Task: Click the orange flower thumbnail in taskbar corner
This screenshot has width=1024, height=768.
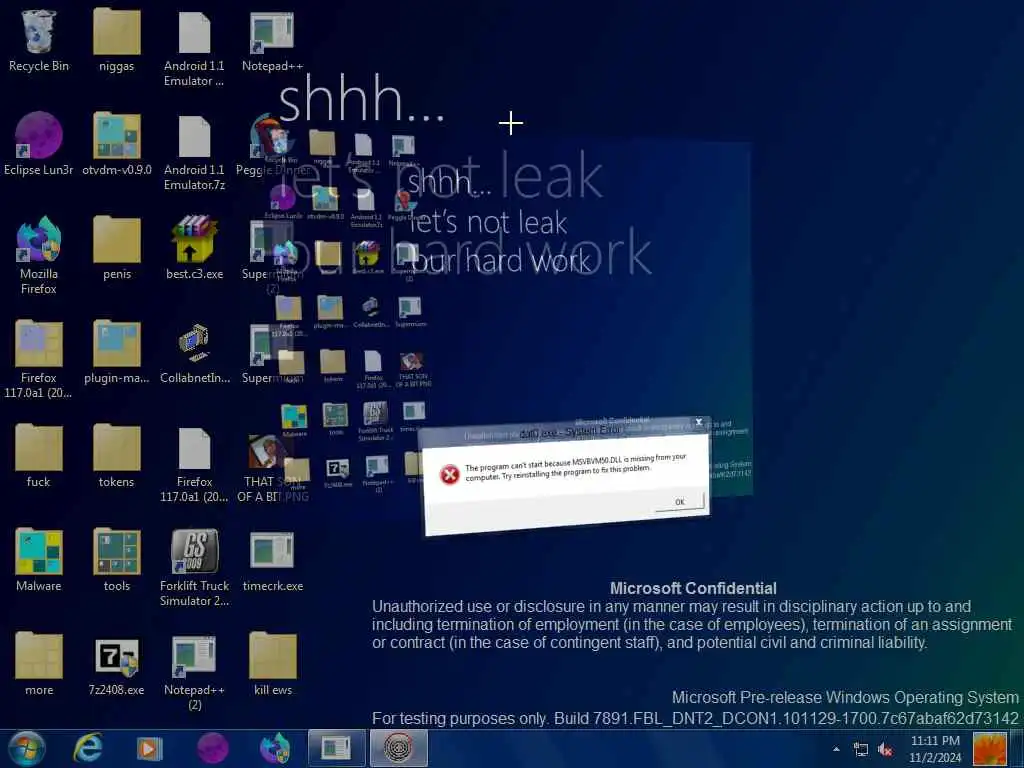Action: point(989,749)
